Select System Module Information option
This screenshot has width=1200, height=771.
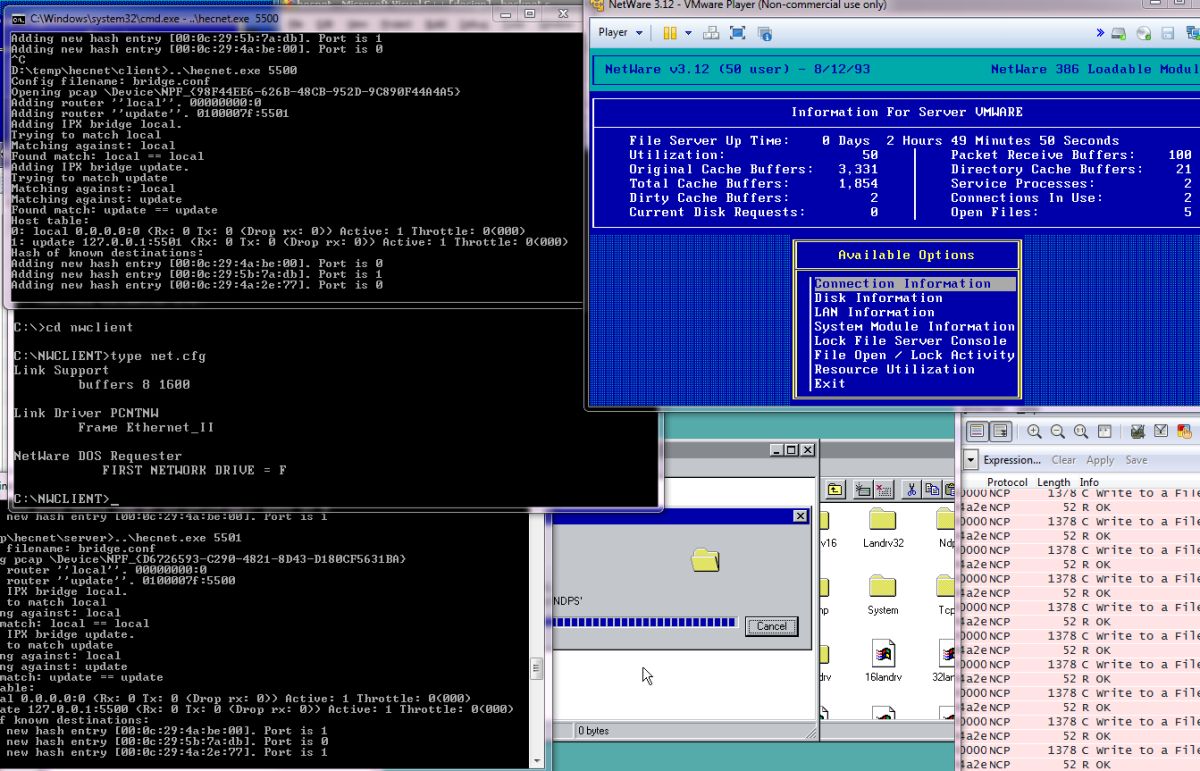tap(914, 326)
